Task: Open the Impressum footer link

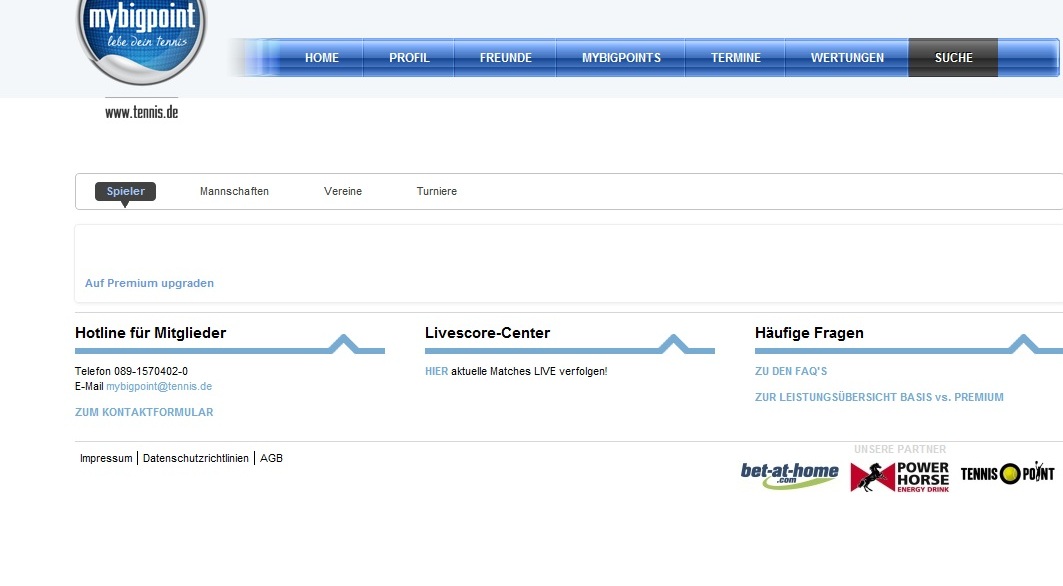Action: click(x=106, y=458)
